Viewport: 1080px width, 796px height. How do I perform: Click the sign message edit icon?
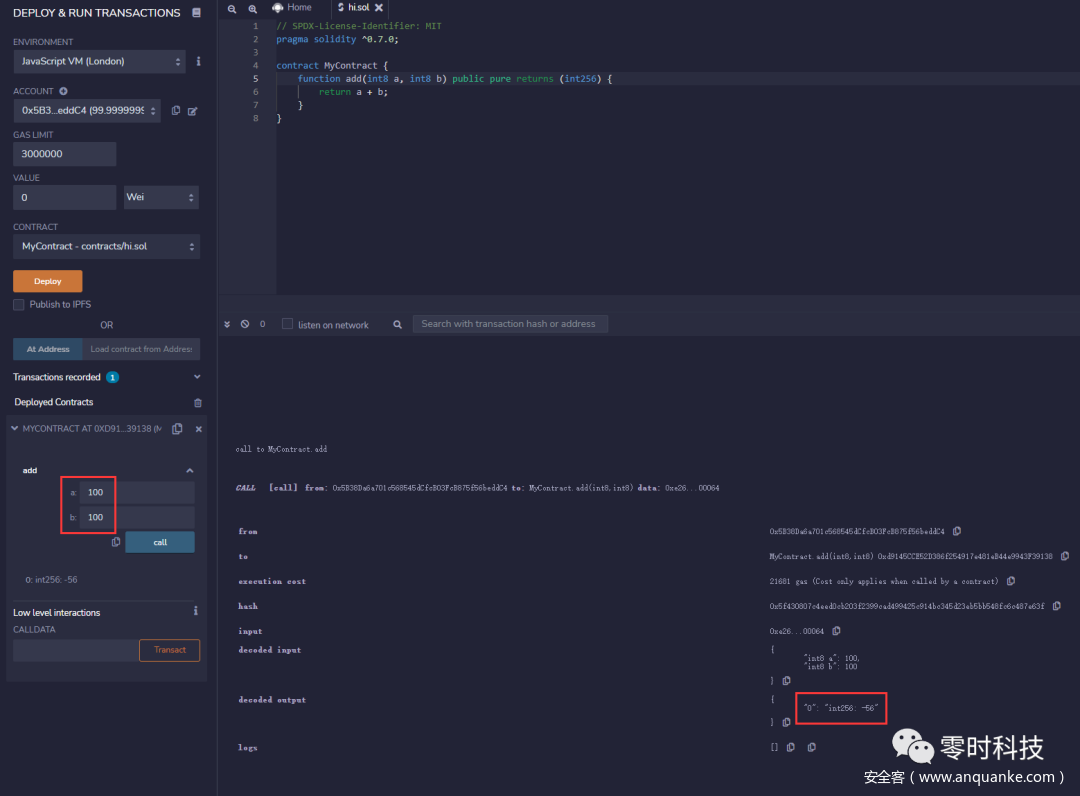coord(193,111)
